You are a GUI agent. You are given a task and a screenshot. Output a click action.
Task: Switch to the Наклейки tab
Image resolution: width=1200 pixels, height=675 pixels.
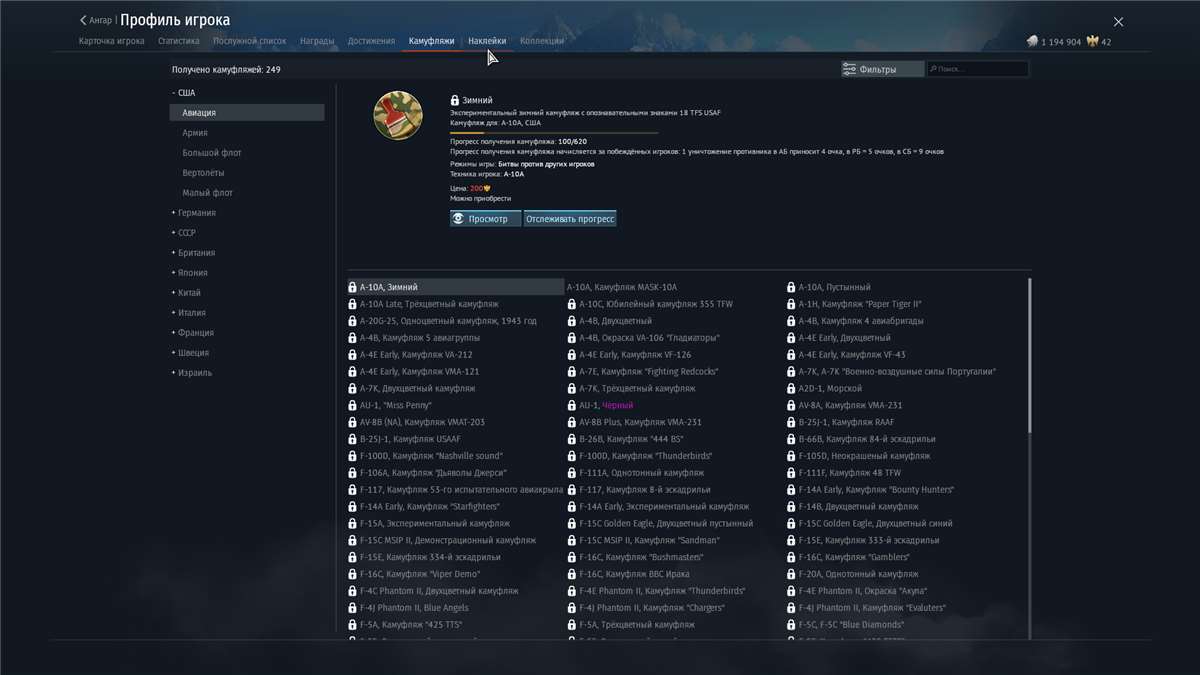click(487, 41)
